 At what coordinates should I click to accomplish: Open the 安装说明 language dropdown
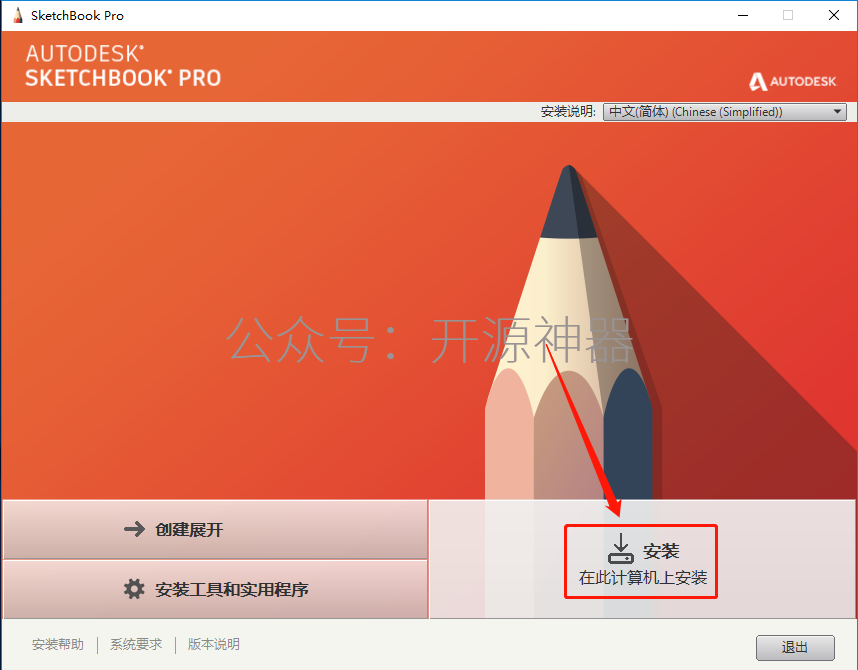724,112
